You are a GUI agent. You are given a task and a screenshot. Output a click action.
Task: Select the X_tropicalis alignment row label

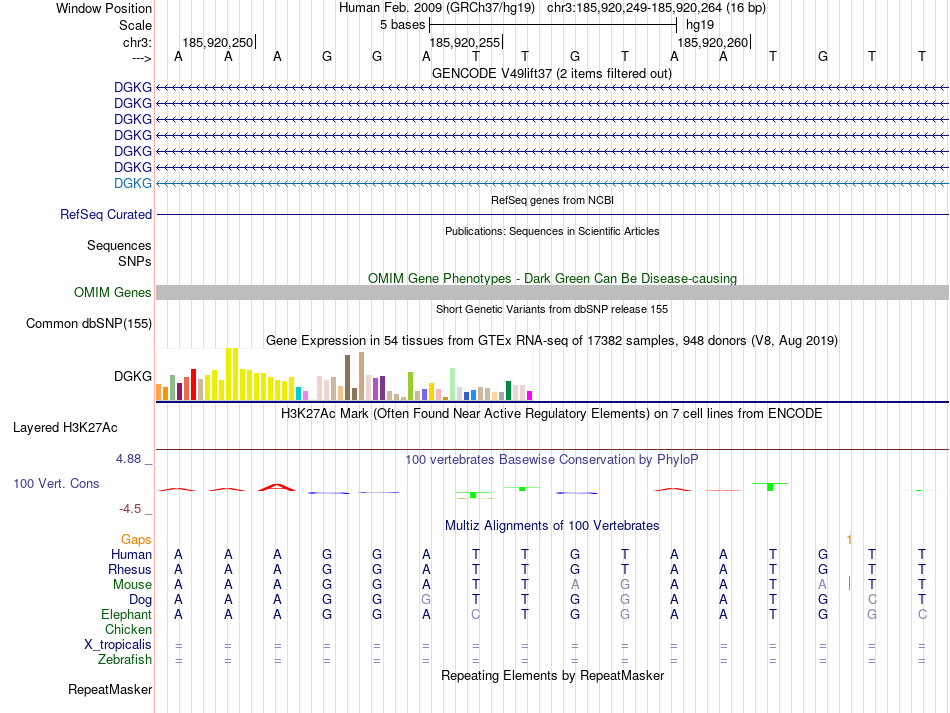pyautogui.click(x=118, y=645)
